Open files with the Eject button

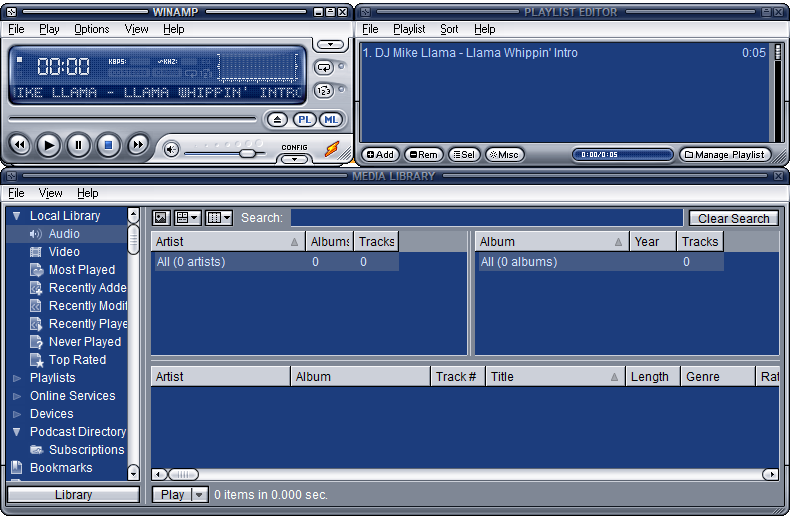point(277,120)
